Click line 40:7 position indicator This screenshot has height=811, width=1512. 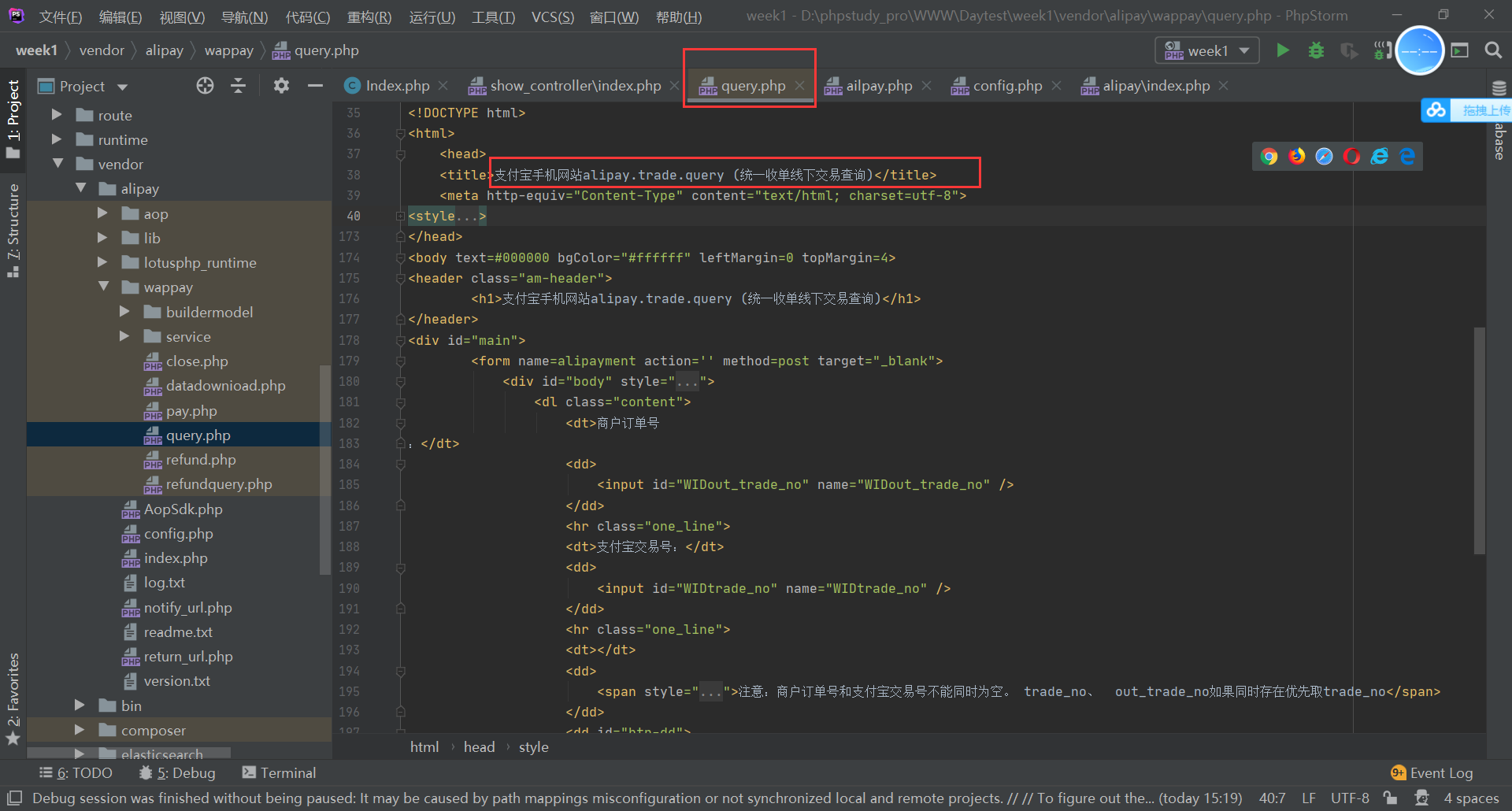click(x=1272, y=798)
